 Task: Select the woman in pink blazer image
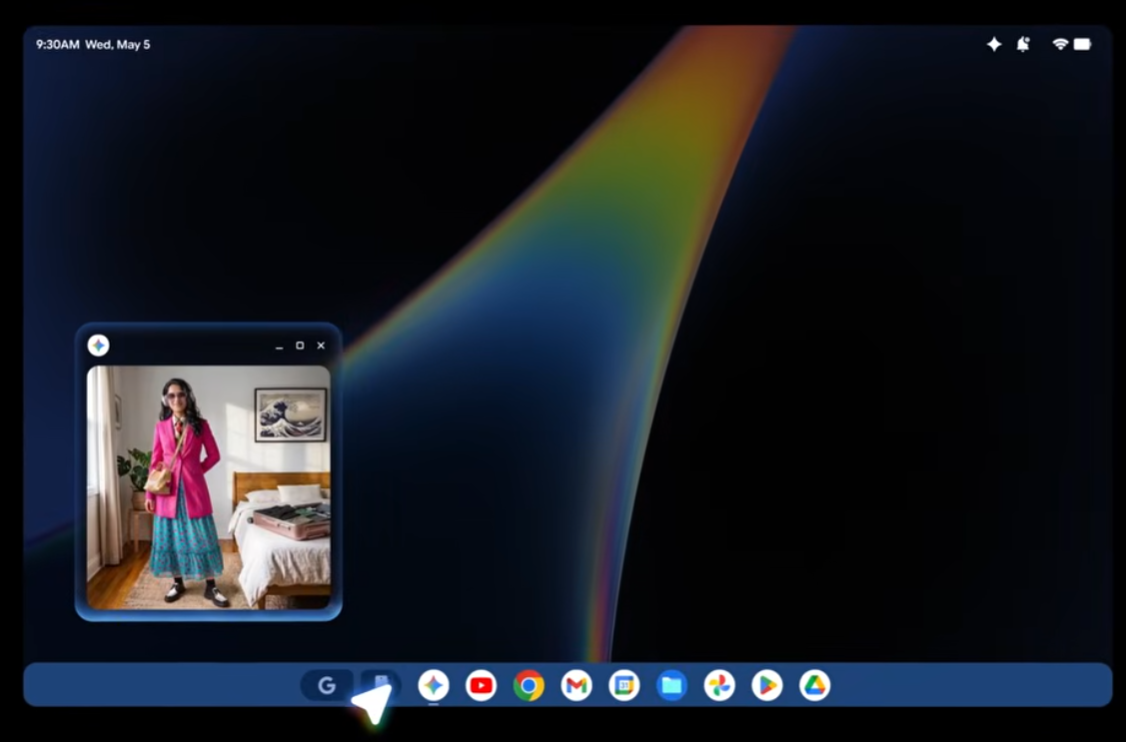pyautogui.click(x=208, y=487)
